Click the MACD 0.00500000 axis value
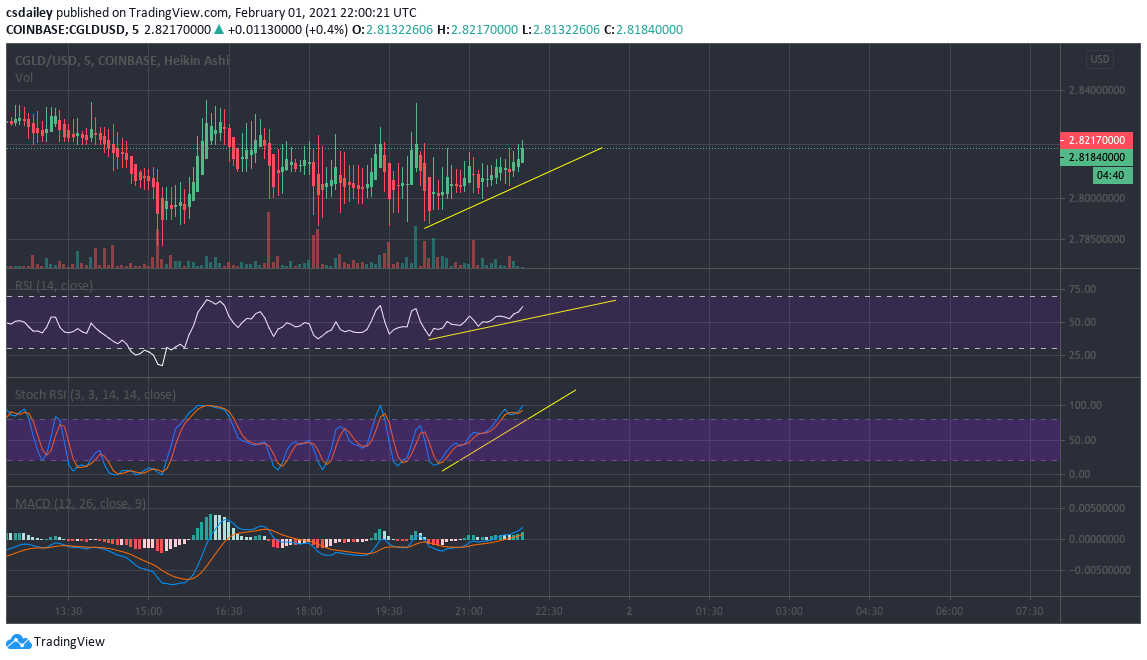Viewport: 1147px width, 660px height. pos(1097,508)
